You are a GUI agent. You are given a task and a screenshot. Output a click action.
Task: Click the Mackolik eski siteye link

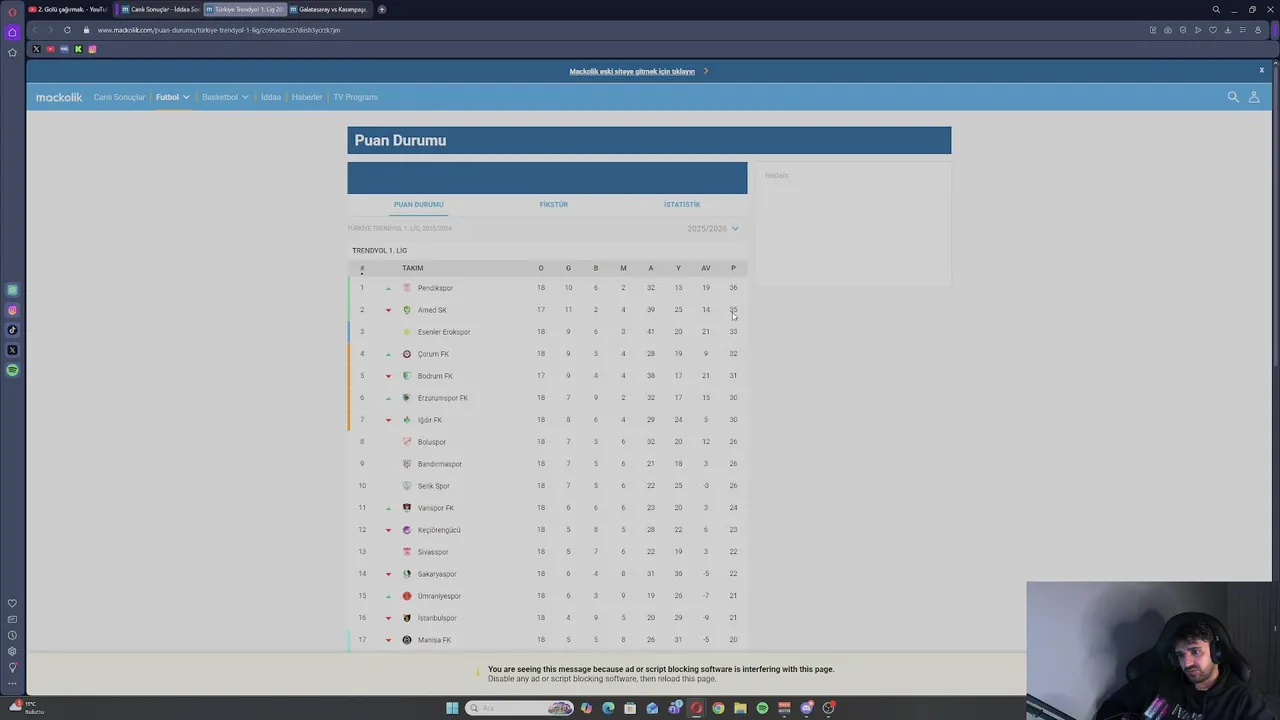coord(632,71)
